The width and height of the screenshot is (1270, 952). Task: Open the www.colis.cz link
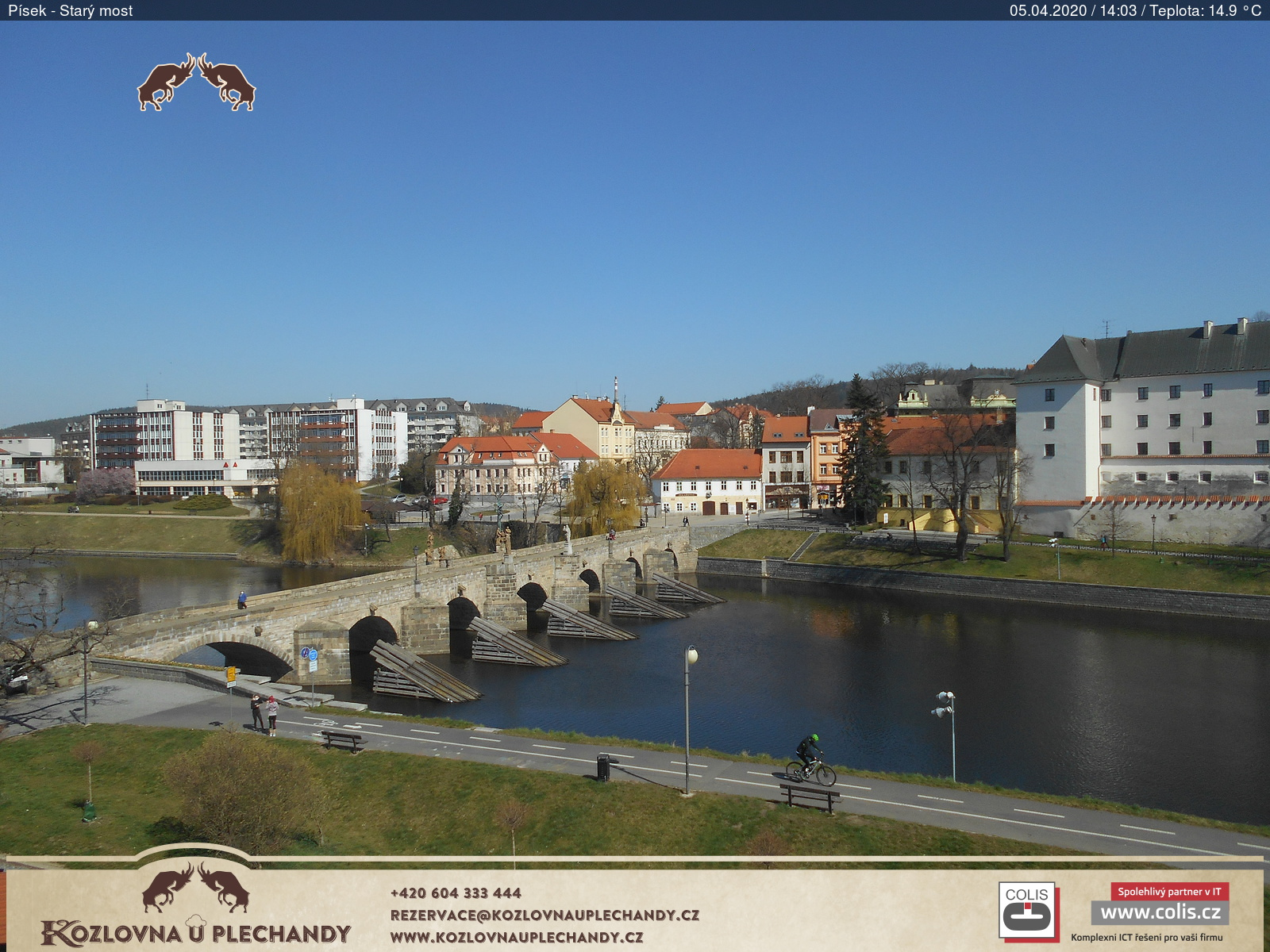tap(1160, 912)
